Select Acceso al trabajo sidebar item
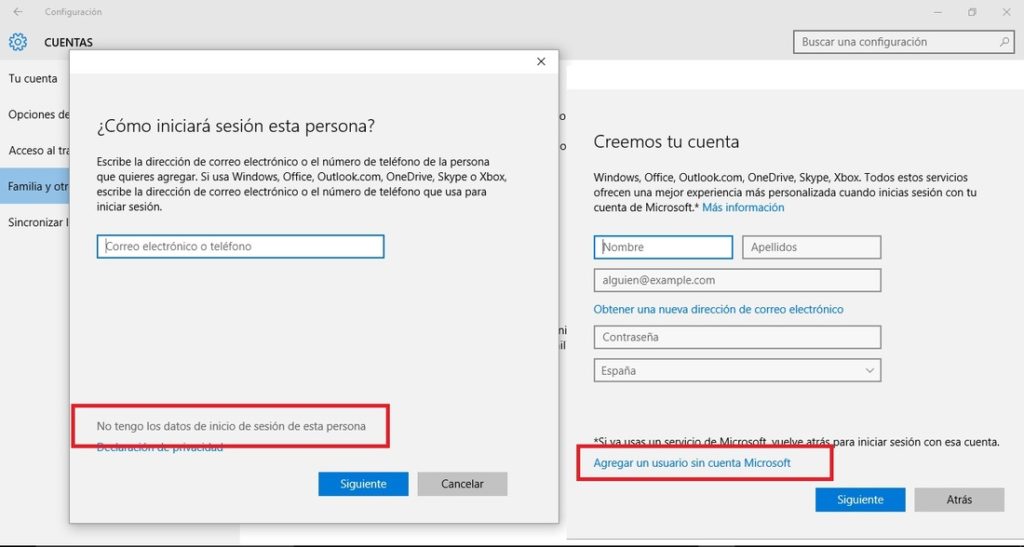 pos(39,151)
